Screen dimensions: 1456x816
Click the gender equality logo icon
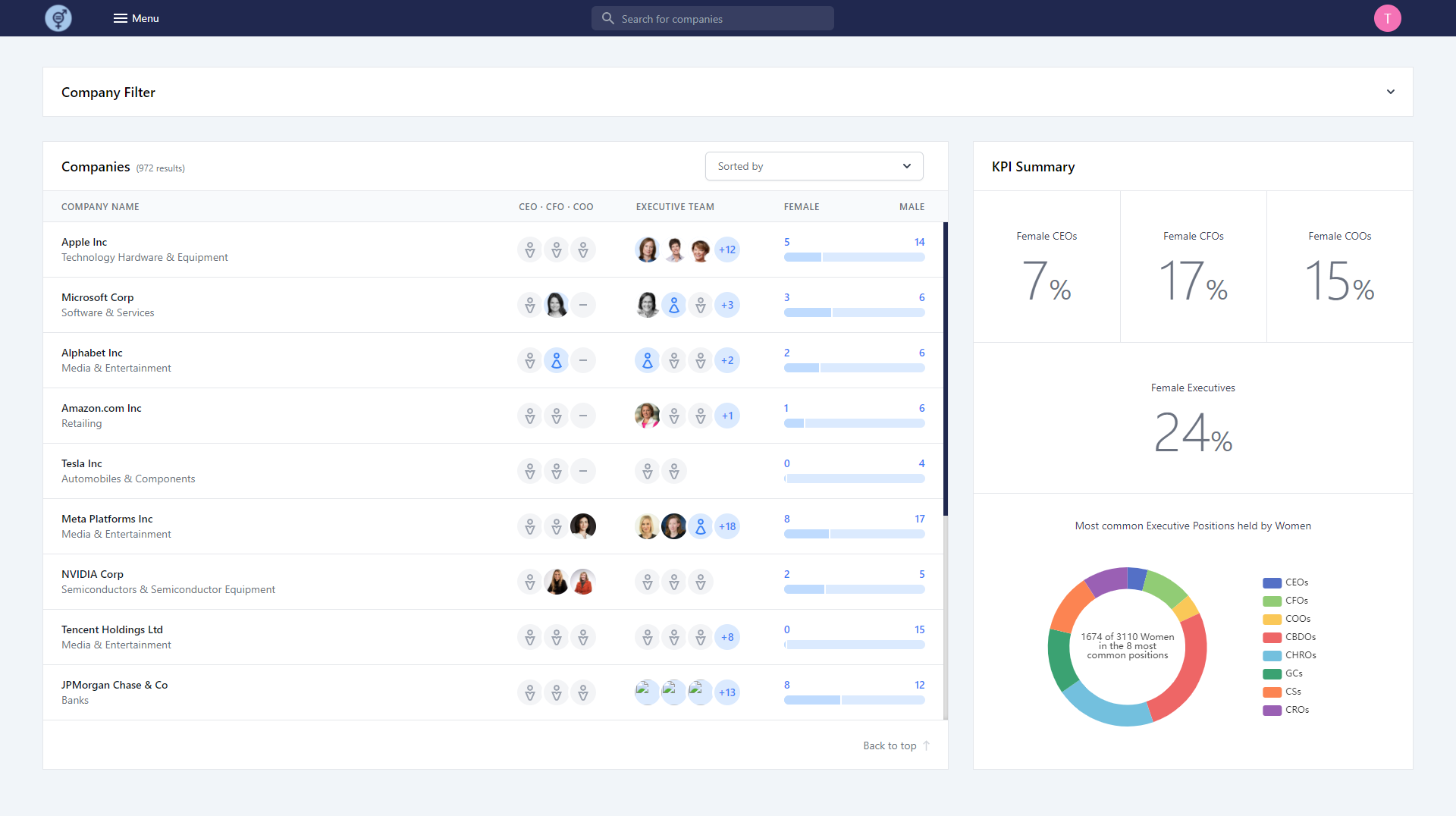58,18
